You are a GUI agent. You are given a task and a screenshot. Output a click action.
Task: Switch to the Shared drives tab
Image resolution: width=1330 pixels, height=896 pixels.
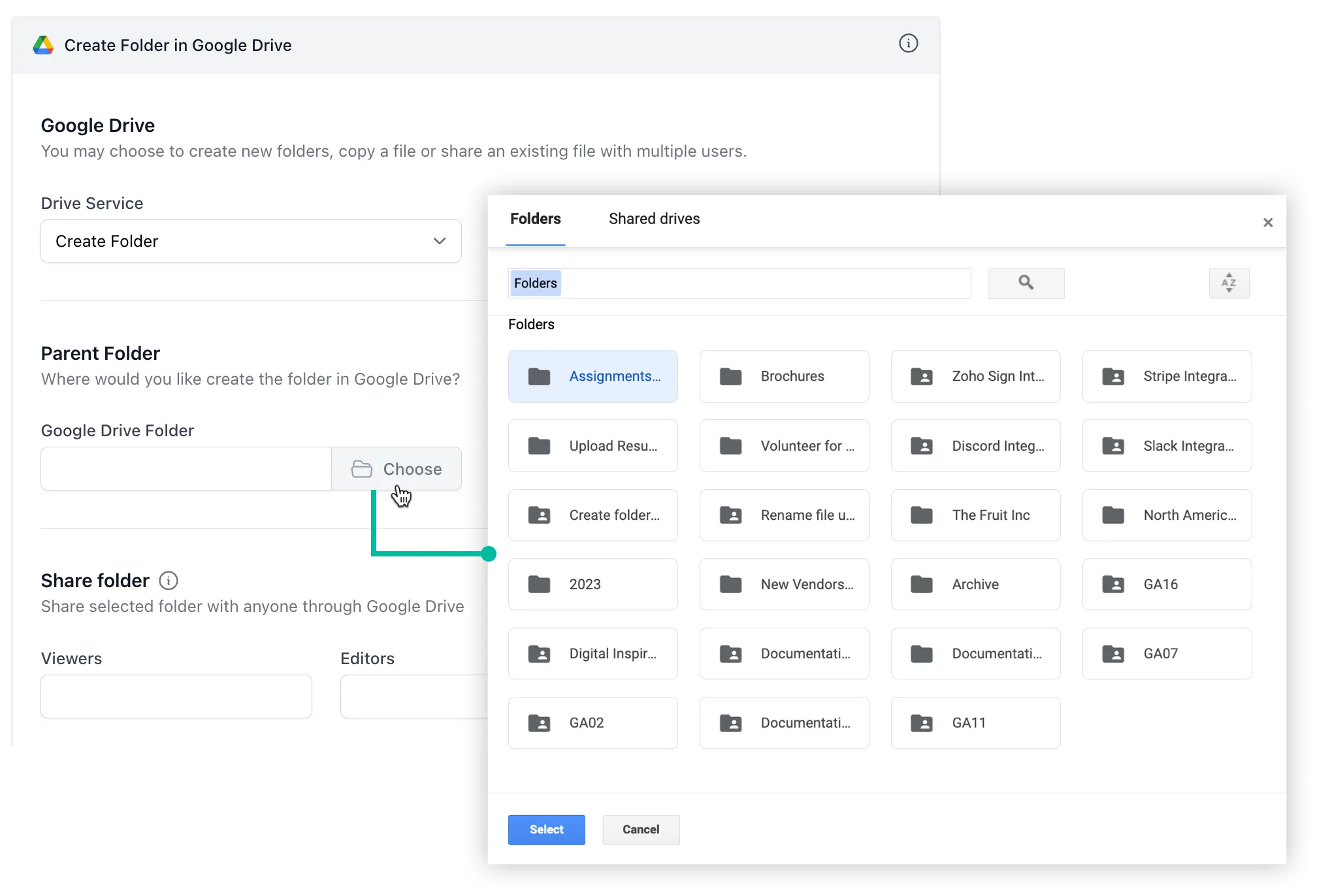[653, 219]
